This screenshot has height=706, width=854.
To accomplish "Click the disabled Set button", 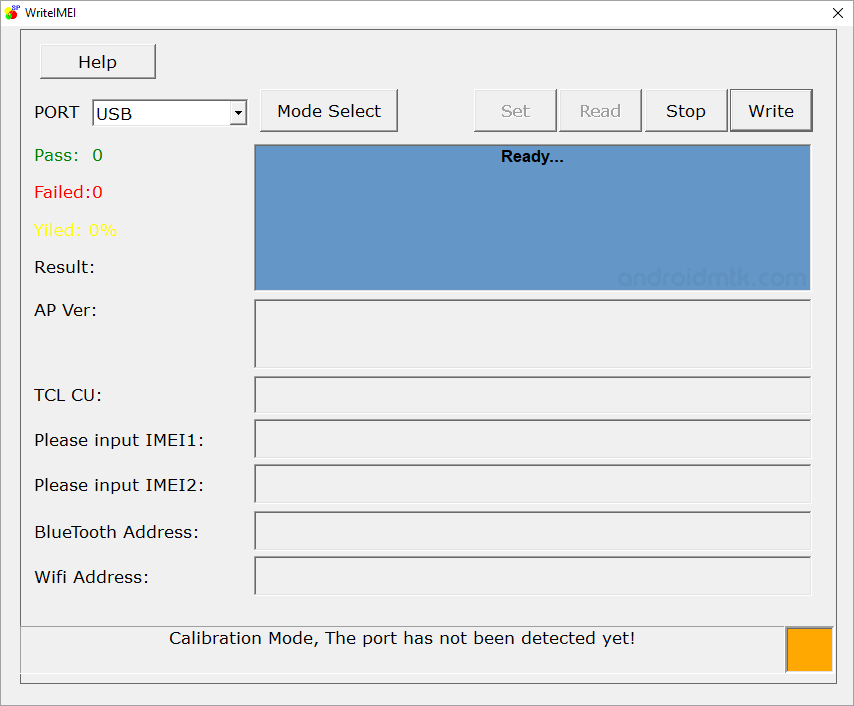I will 515,111.
